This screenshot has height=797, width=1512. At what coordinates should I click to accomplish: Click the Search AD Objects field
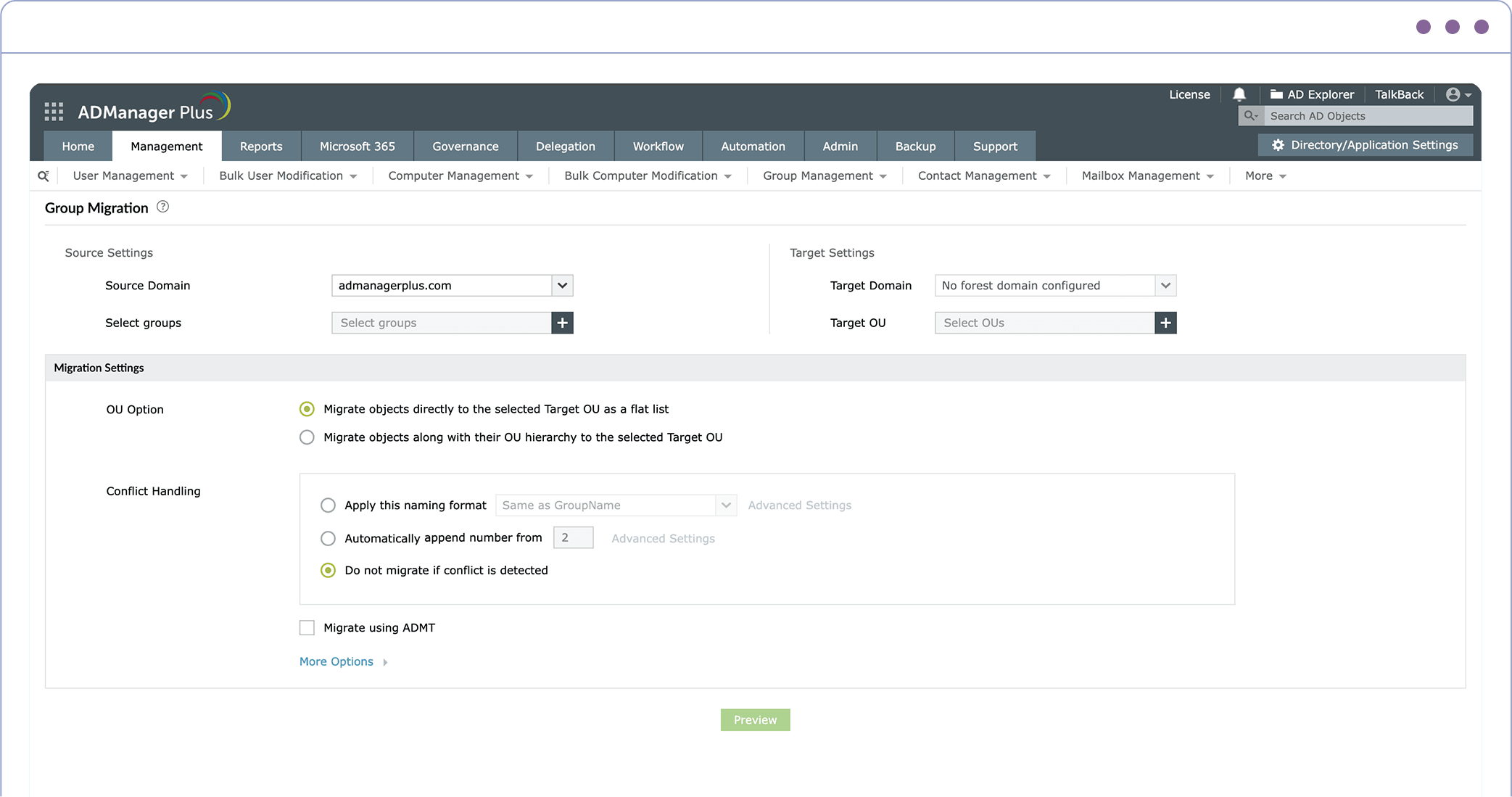pyautogui.click(x=1367, y=116)
